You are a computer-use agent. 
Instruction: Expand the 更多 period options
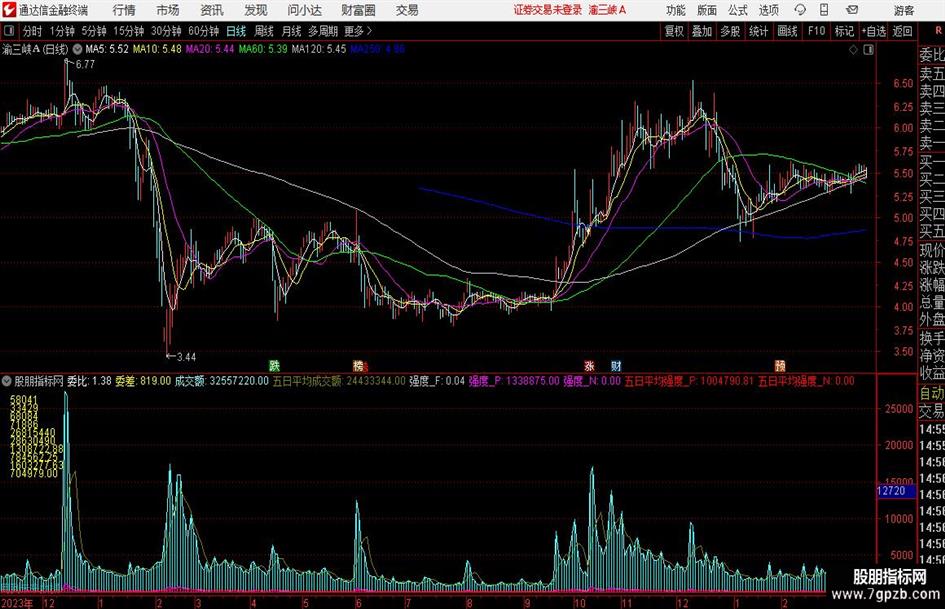pyautogui.click(x=358, y=31)
